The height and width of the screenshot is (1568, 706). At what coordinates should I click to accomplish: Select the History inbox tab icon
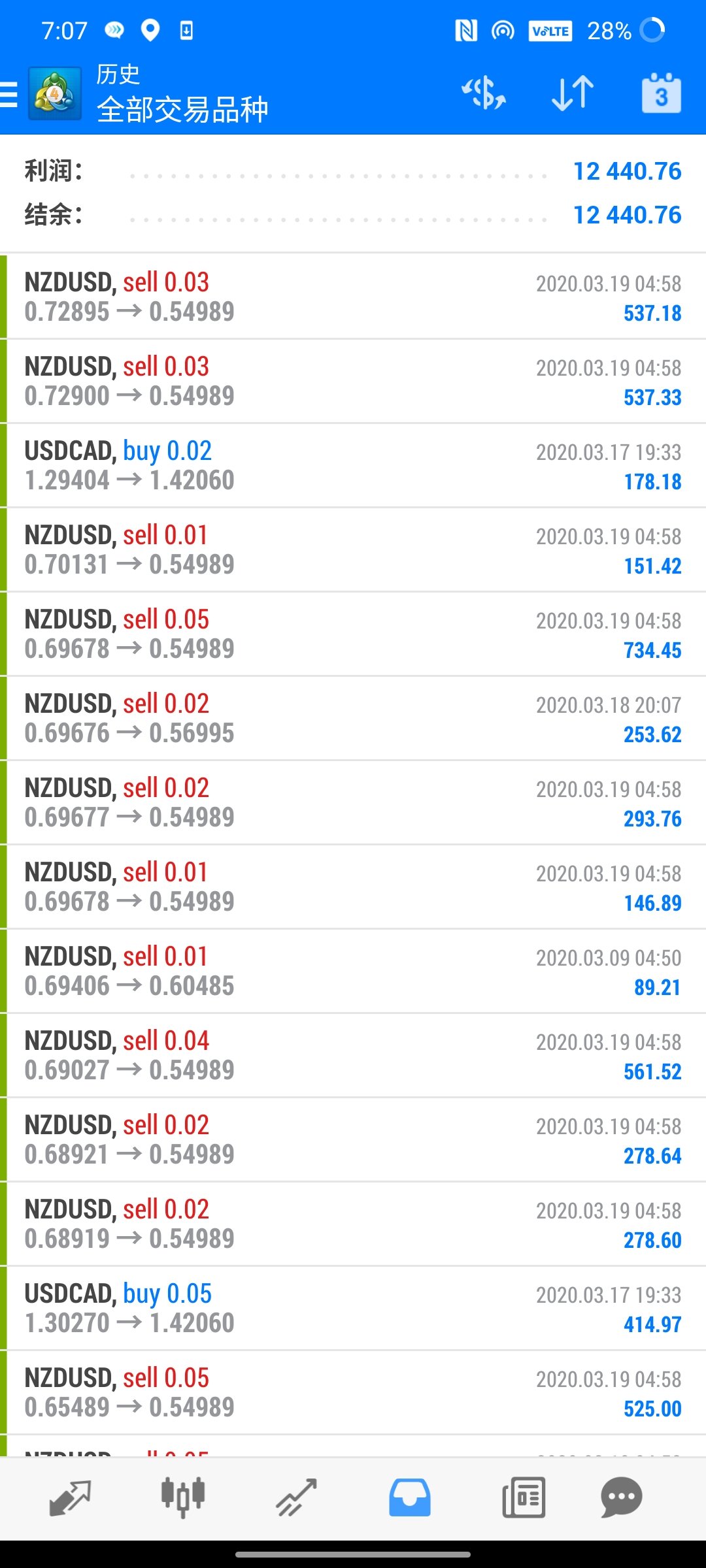(410, 1497)
